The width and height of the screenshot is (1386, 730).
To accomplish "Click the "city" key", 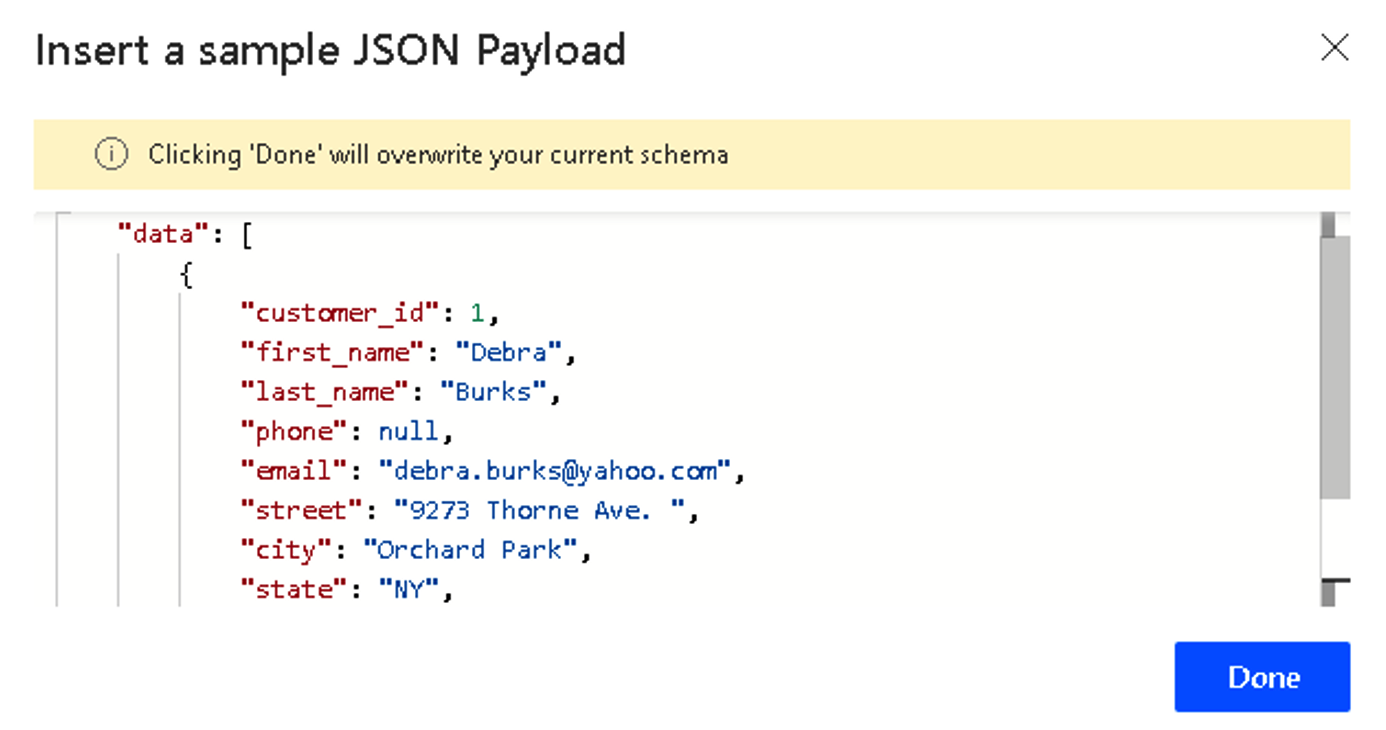I will pos(285,550).
